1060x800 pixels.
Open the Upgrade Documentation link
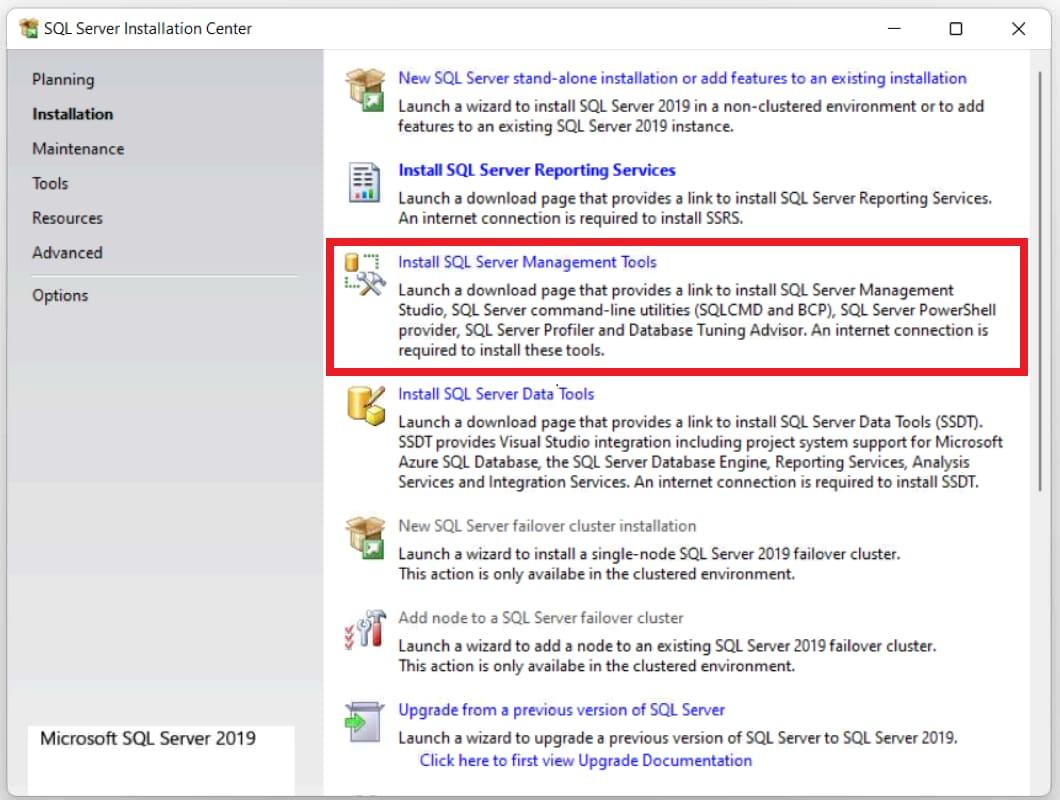click(x=585, y=760)
